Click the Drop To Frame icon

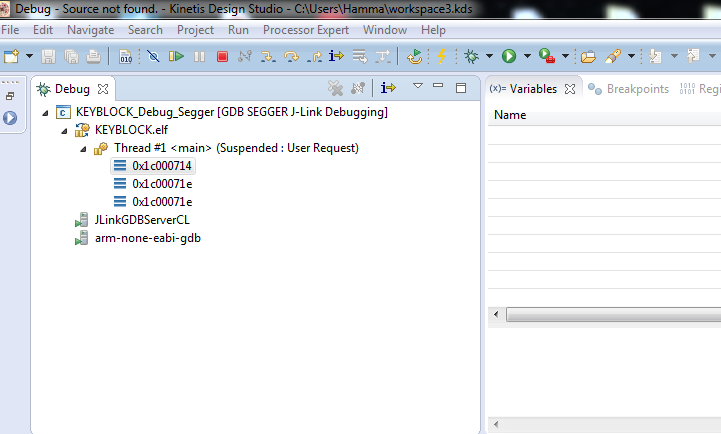point(360,57)
